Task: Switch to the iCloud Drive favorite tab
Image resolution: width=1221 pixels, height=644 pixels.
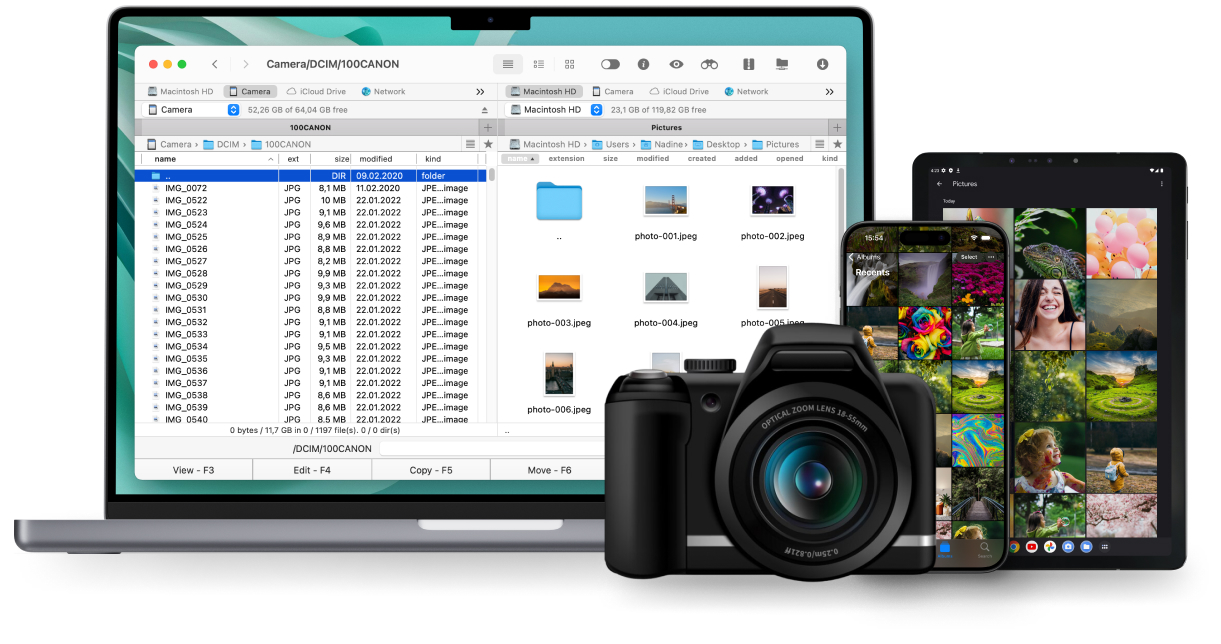Action: click(x=316, y=91)
